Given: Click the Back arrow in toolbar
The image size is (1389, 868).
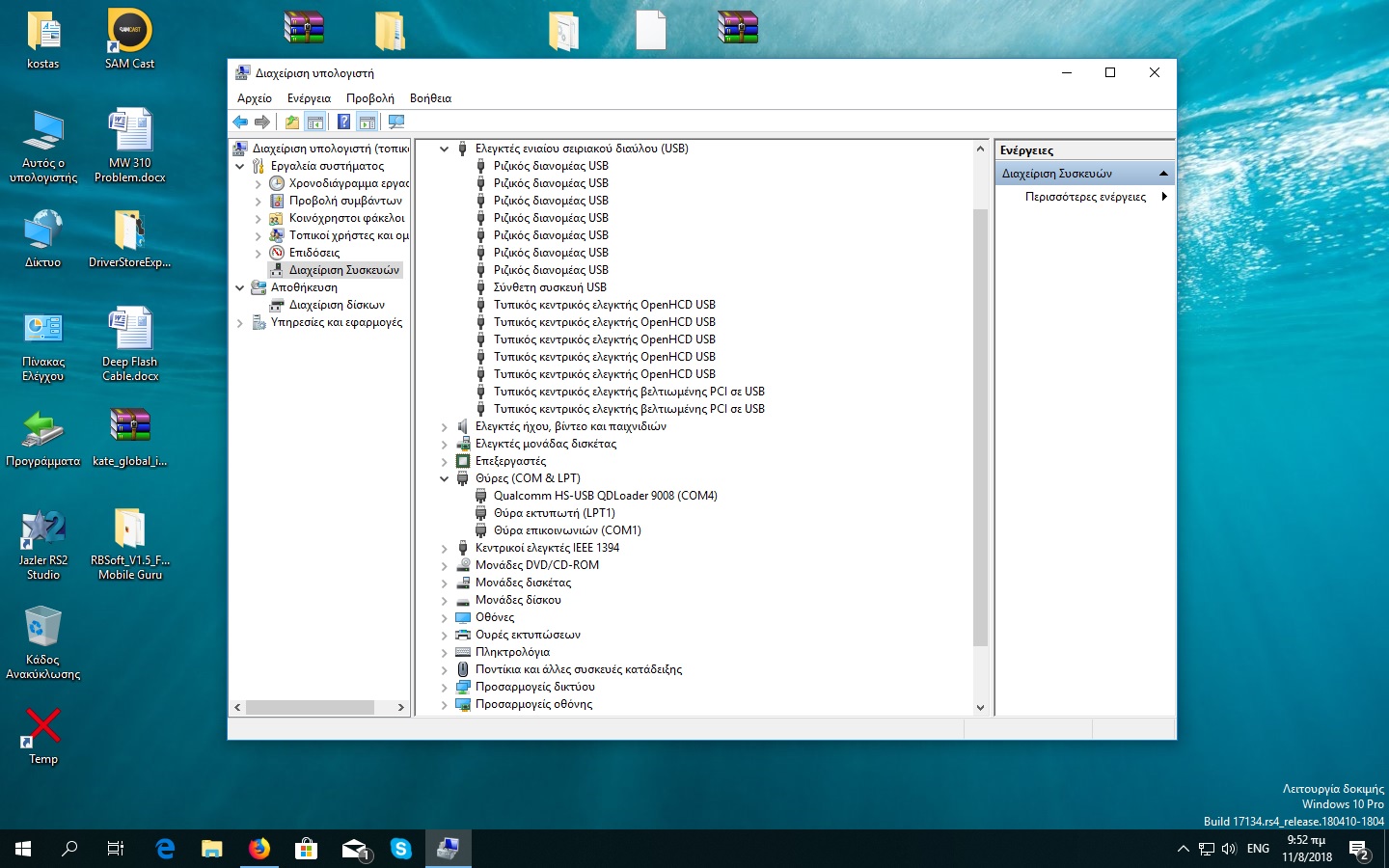Looking at the screenshot, I should click(240, 122).
